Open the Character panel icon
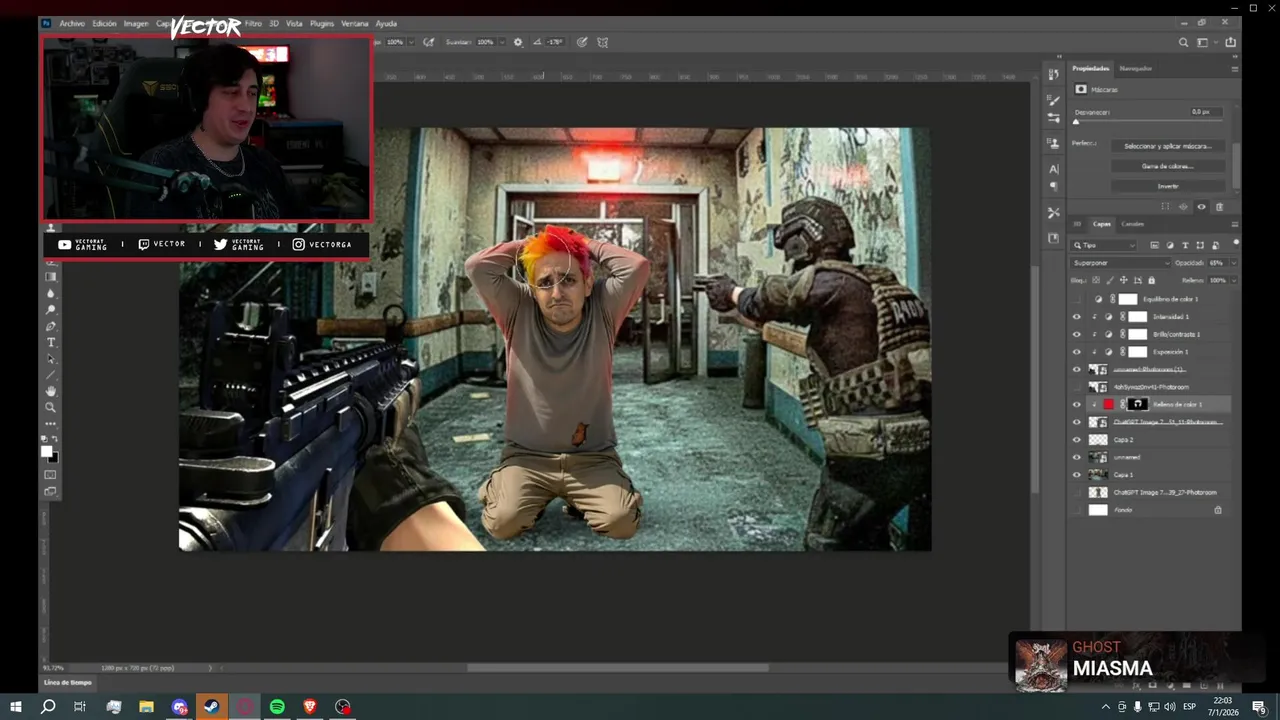The width and height of the screenshot is (1280, 720). [x=1053, y=169]
